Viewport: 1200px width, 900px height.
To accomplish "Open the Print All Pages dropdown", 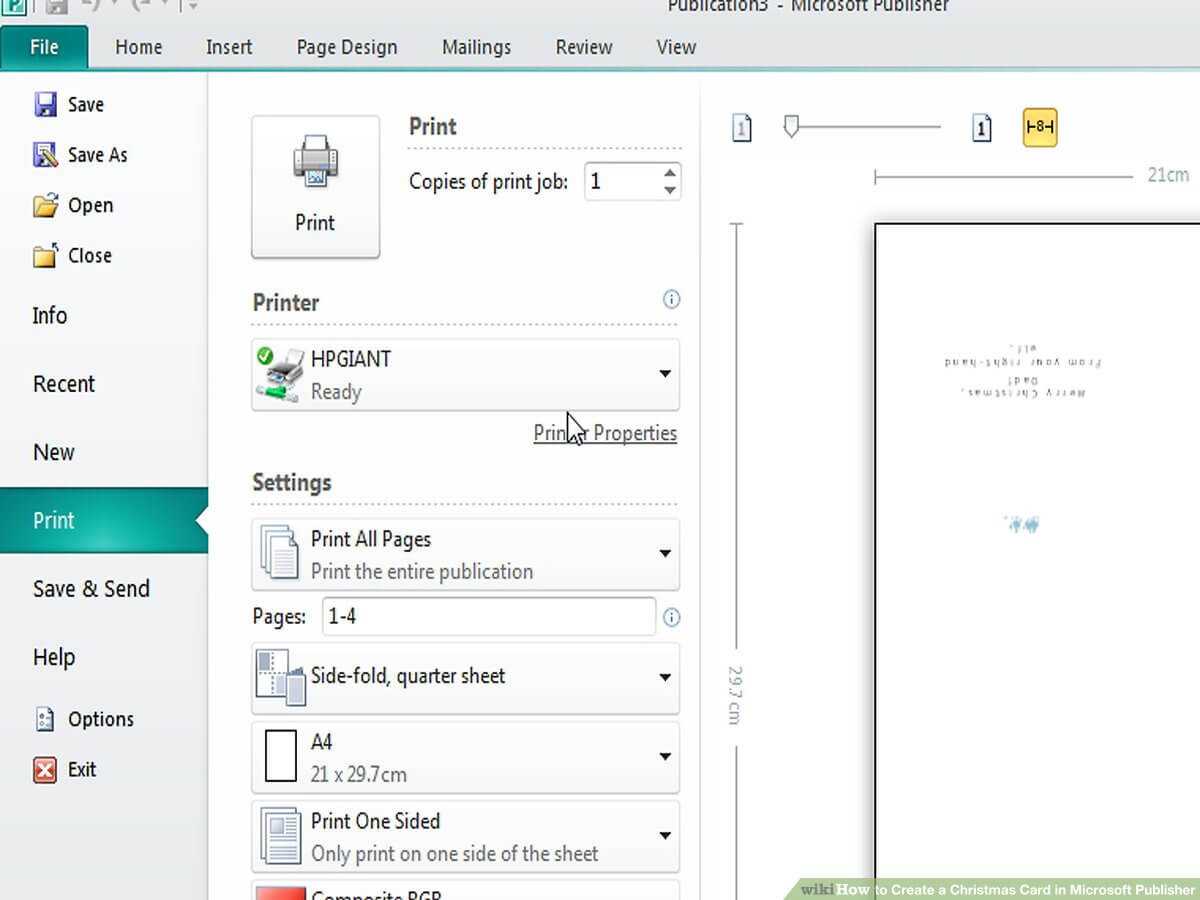I will [x=664, y=554].
